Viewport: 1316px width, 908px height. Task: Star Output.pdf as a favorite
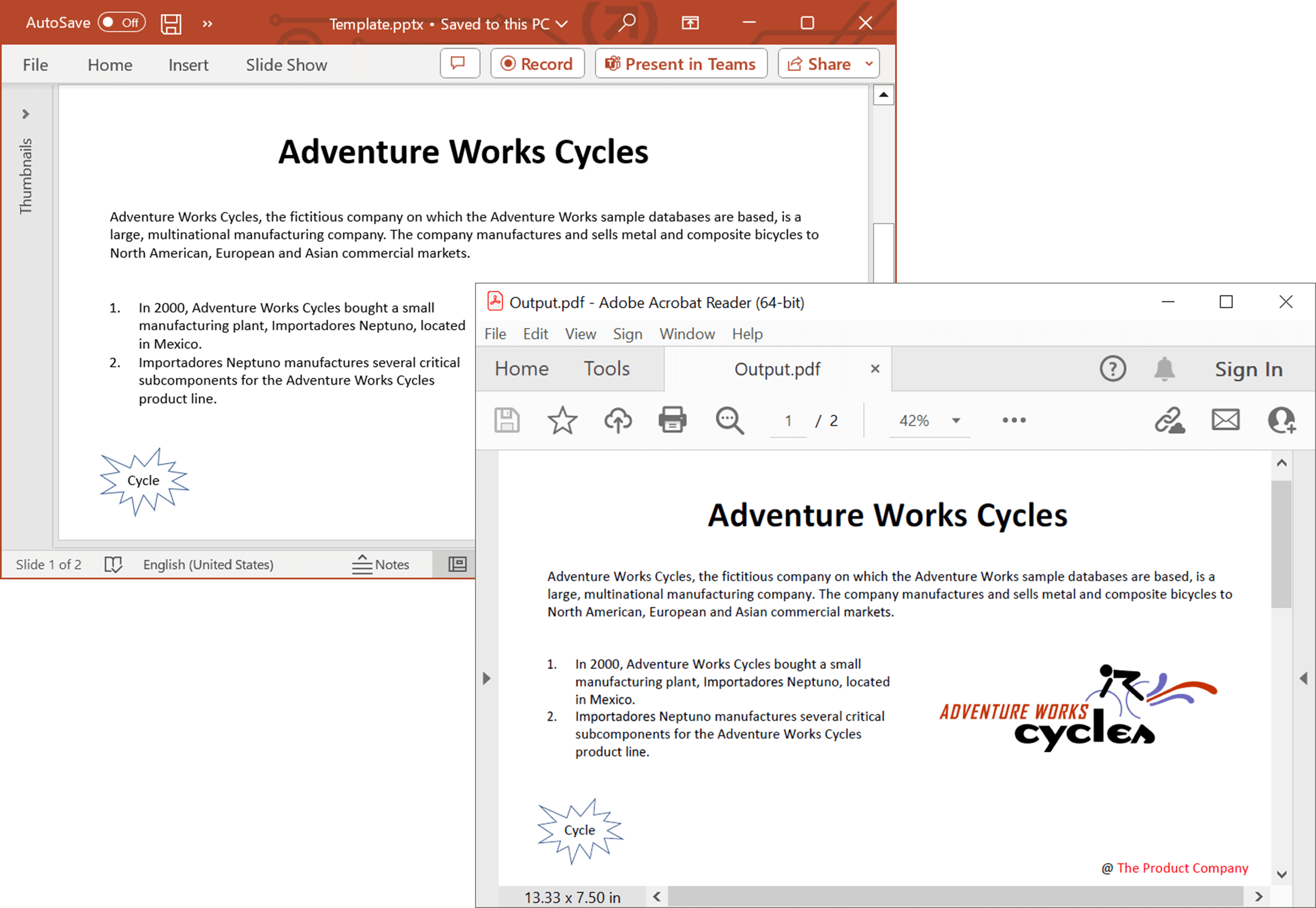562,420
